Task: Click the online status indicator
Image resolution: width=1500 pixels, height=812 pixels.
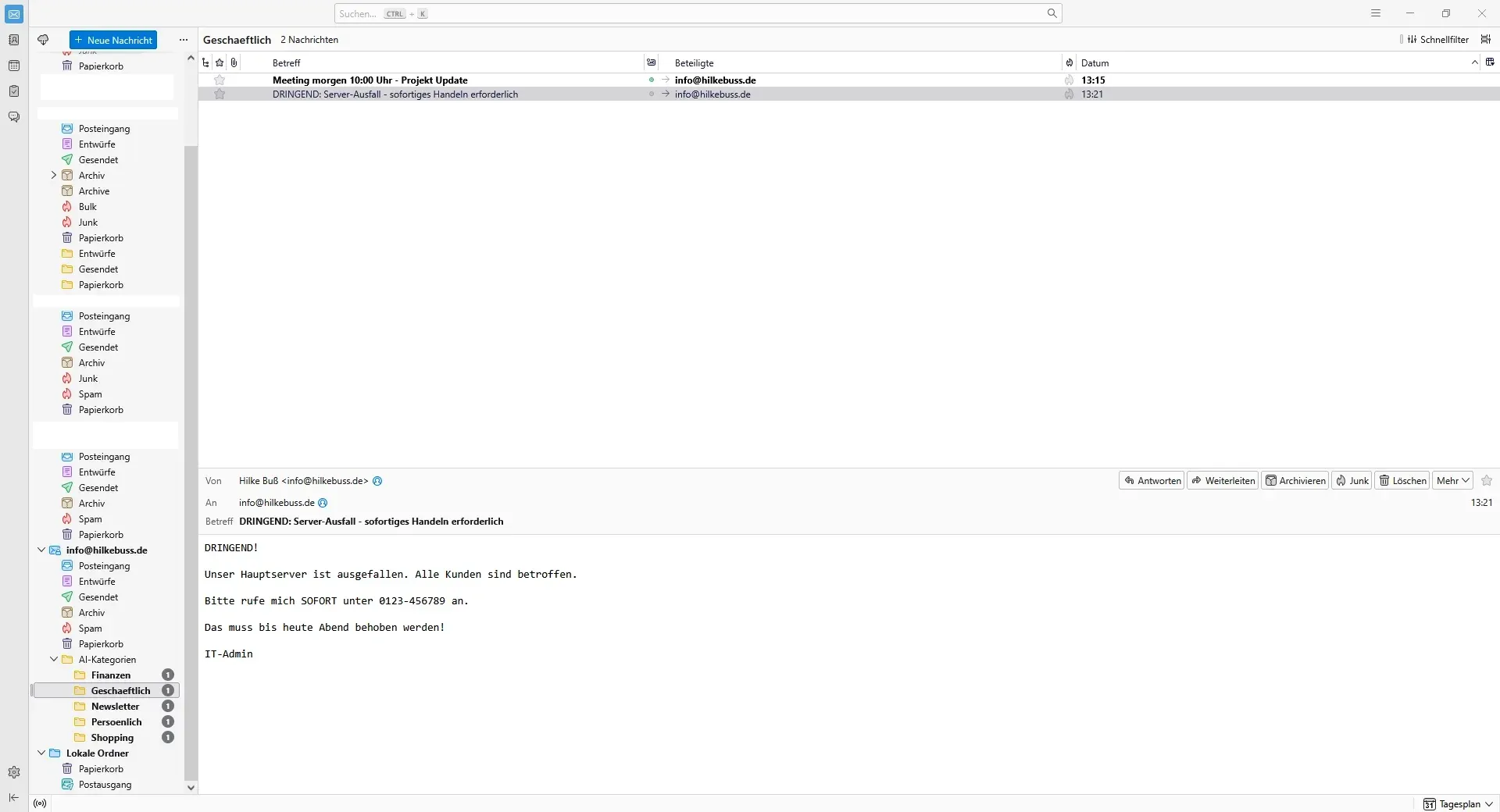Action: [x=40, y=803]
